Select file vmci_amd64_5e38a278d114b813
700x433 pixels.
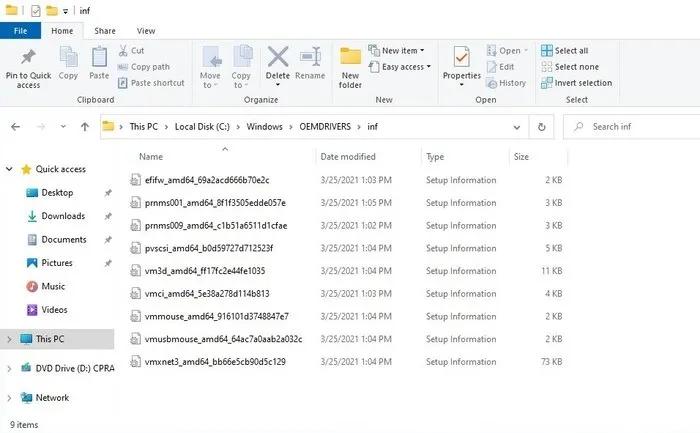coord(207,294)
